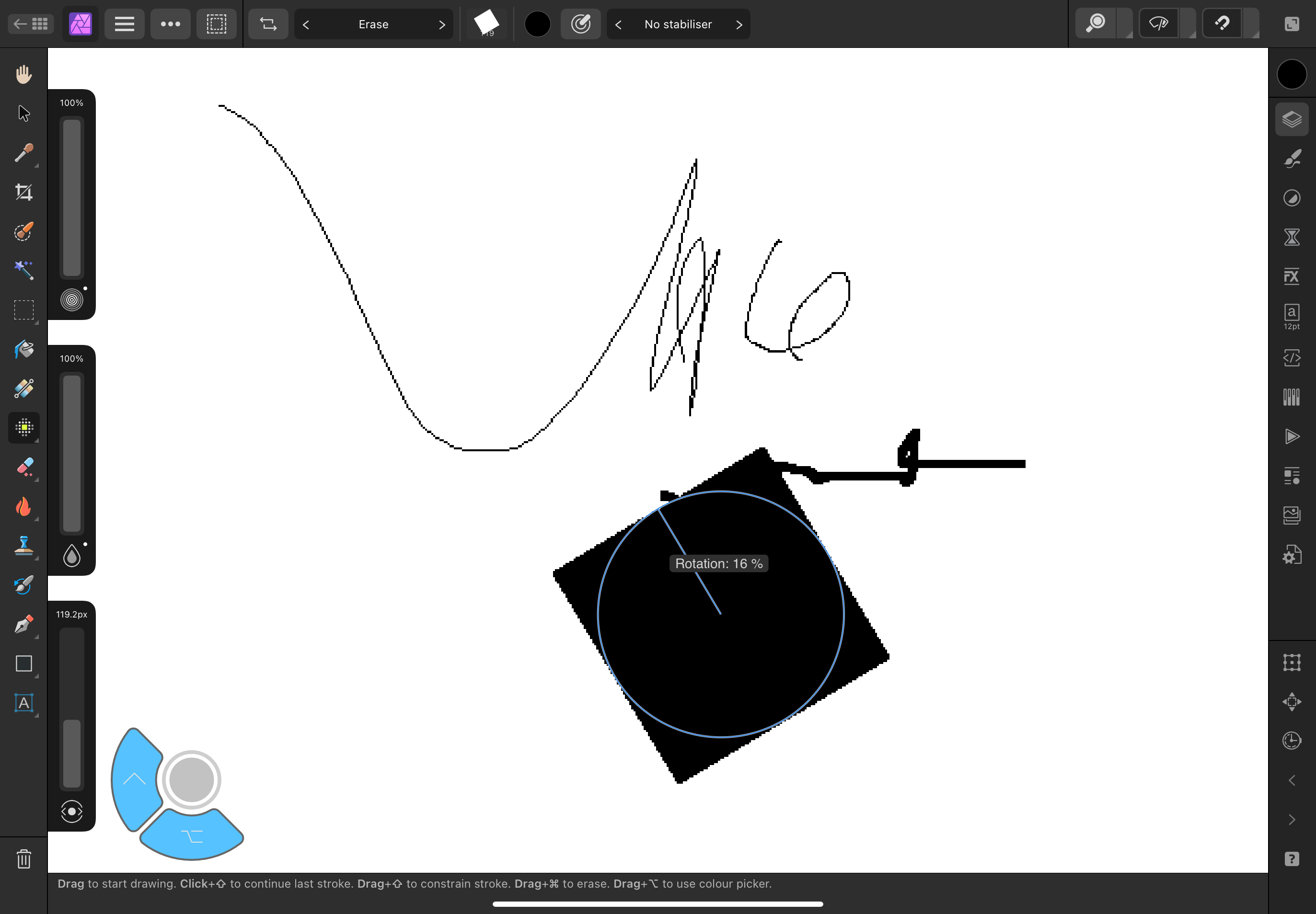Select the Pixel tool
Viewport: 1316px width, 914px height.
click(23, 427)
